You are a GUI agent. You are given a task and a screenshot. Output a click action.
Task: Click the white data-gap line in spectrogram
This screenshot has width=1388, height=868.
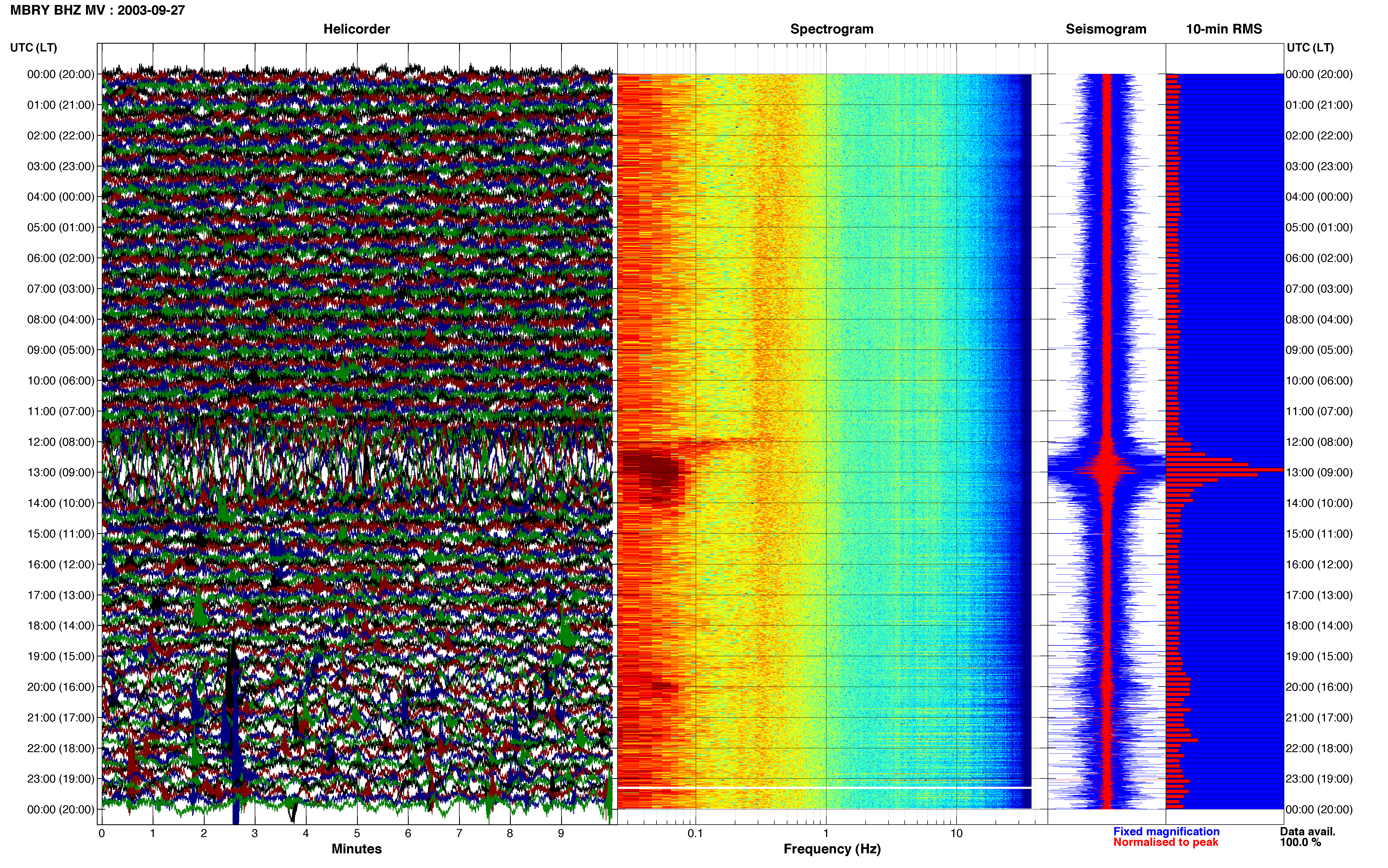[824, 788]
